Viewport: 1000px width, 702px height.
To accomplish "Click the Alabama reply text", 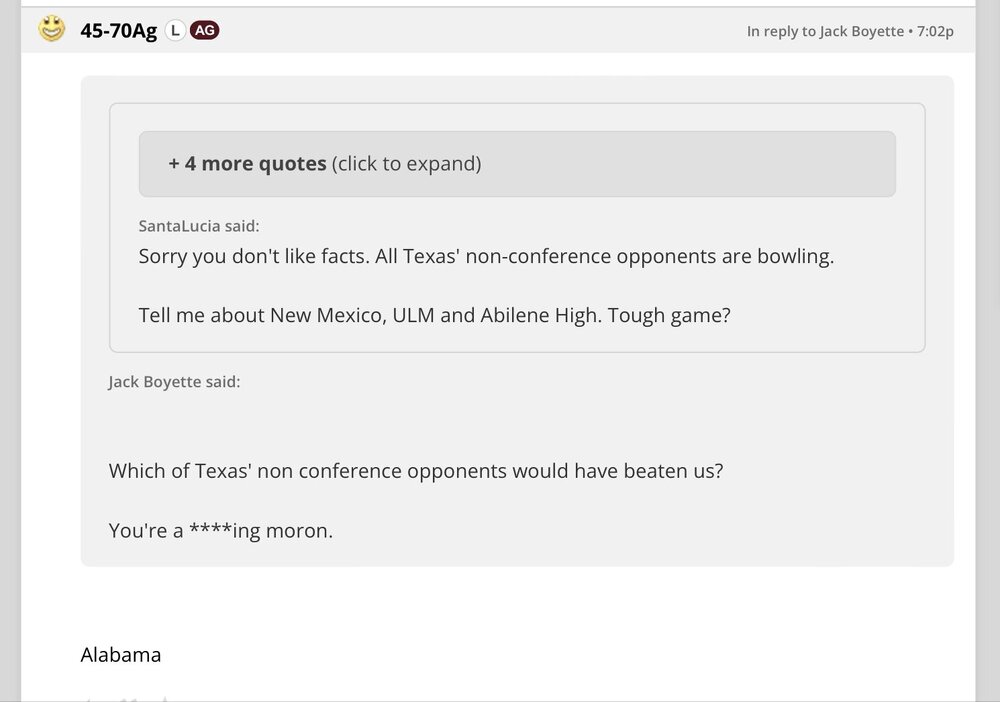I will 120,655.
